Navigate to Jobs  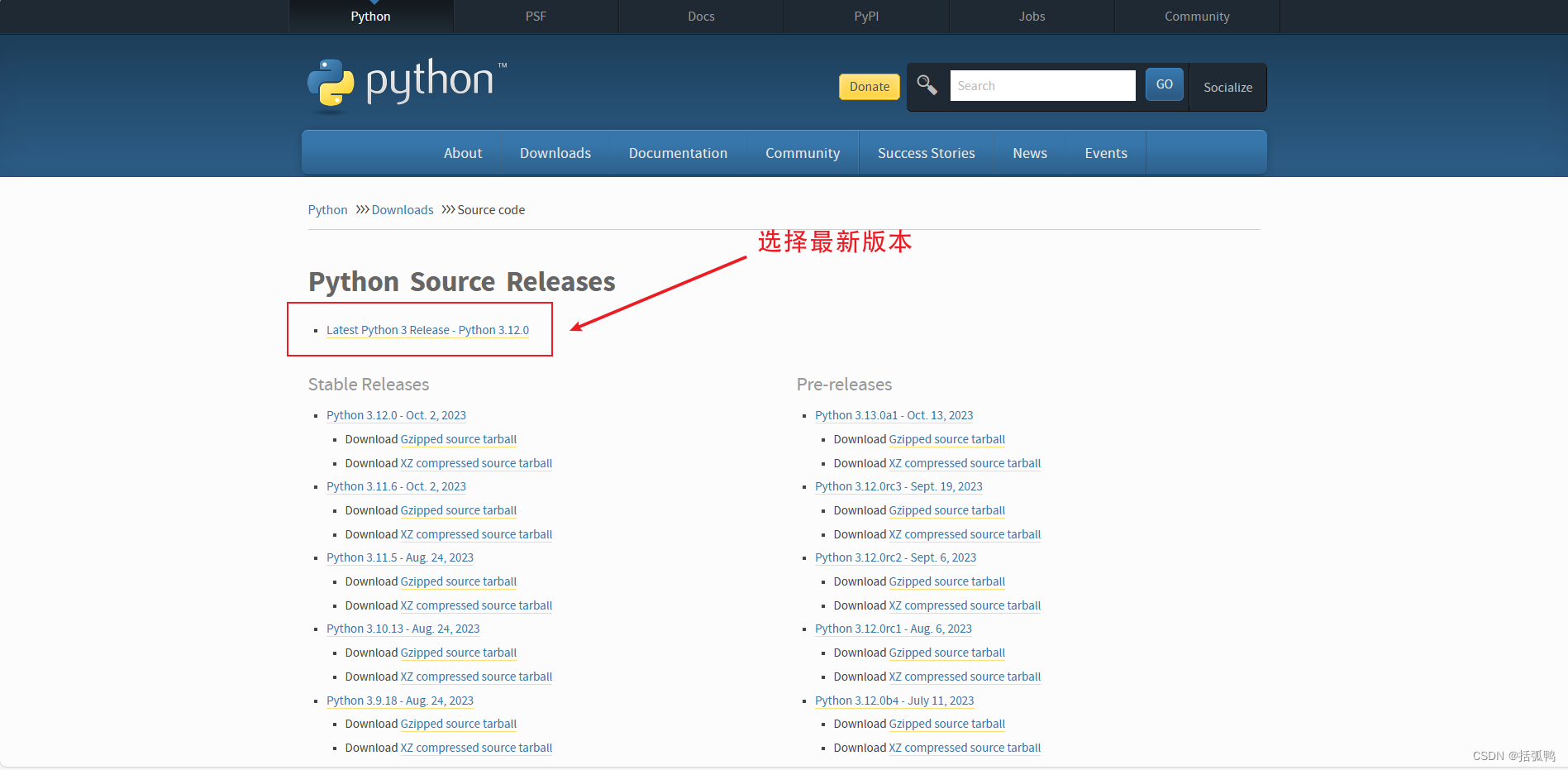[1031, 16]
